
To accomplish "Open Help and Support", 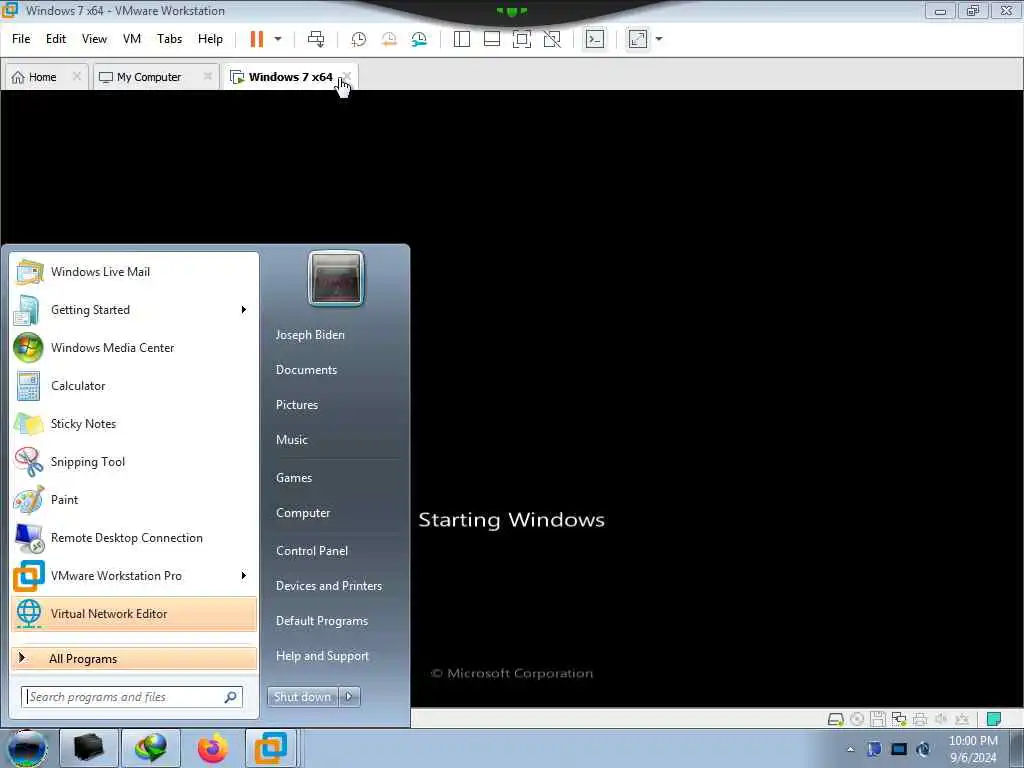I will (322, 656).
